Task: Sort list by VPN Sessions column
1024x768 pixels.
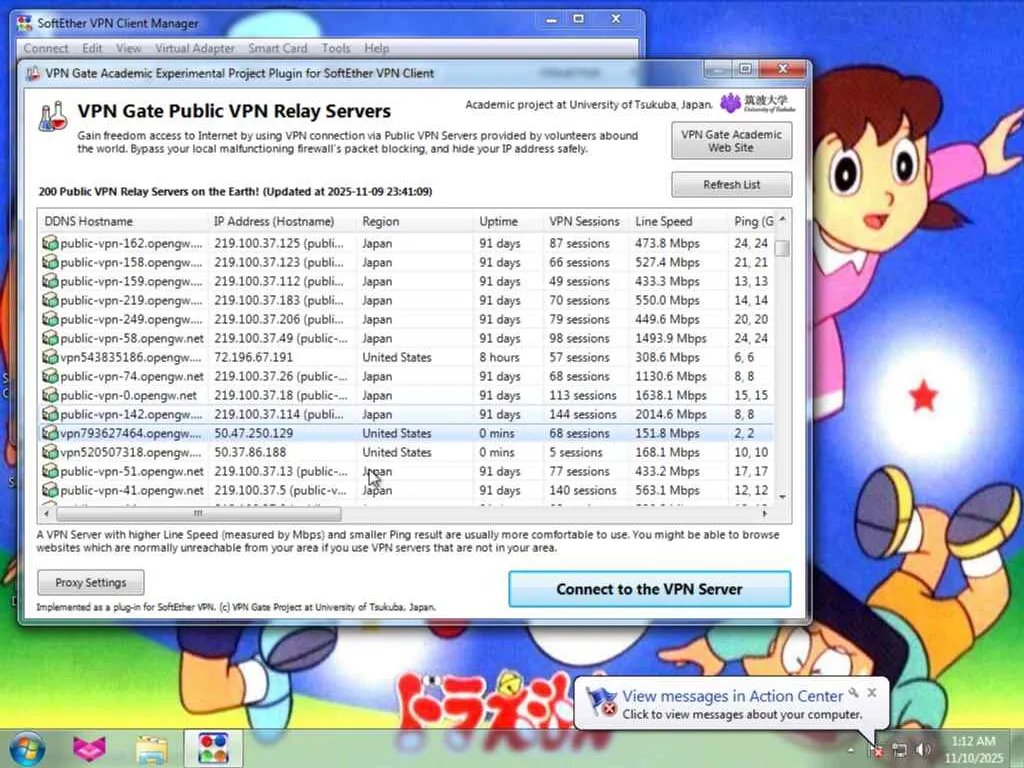Action: 586,221
